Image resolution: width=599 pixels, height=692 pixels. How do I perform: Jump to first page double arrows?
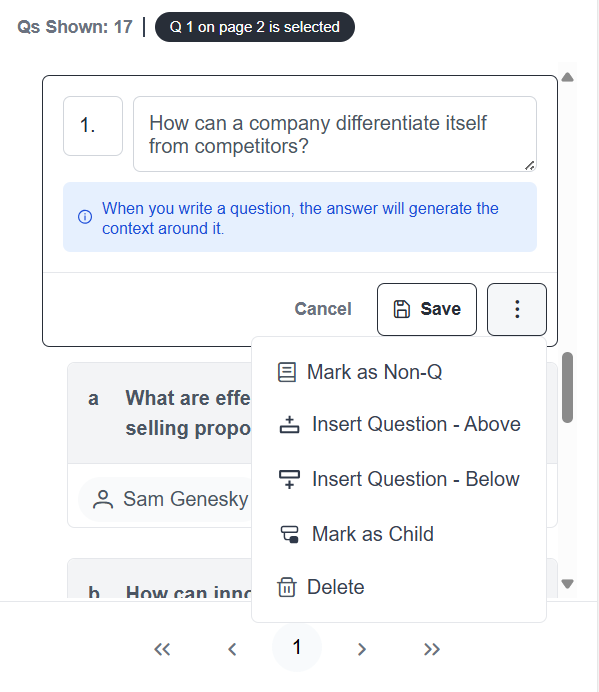(162, 649)
